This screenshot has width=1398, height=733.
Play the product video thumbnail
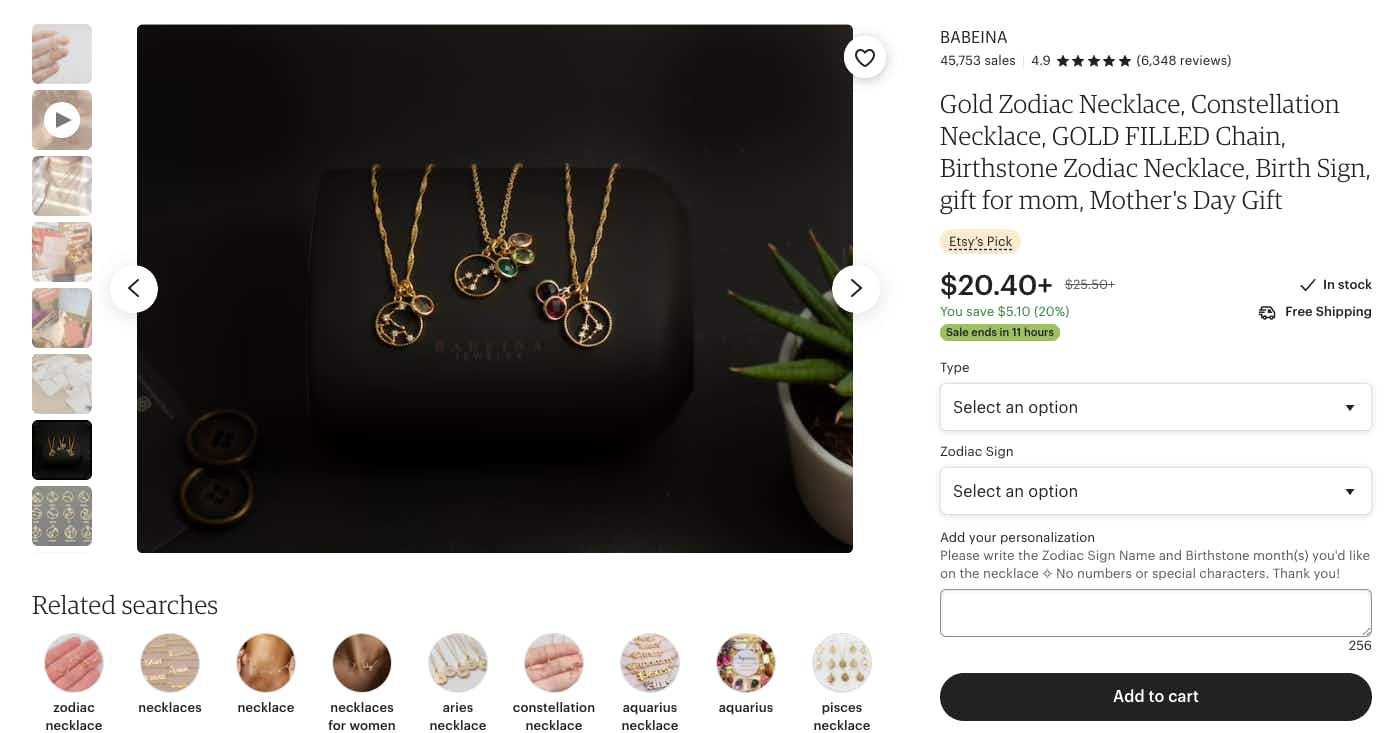pyautogui.click(x=62, y=120)
